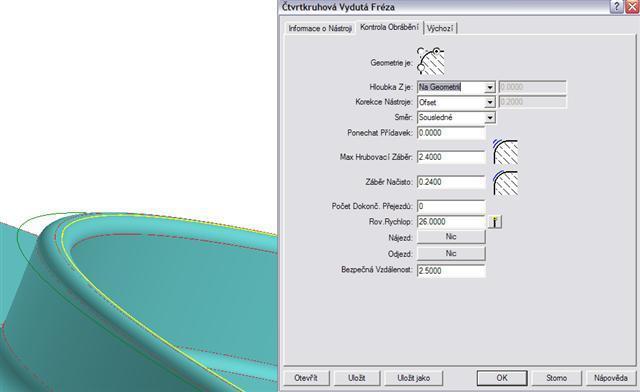Click the Počet Dokonč. Přejezdů field
The height and width of the screenshot is (392, 640).
pyautogui.click(x=451, y=206)
